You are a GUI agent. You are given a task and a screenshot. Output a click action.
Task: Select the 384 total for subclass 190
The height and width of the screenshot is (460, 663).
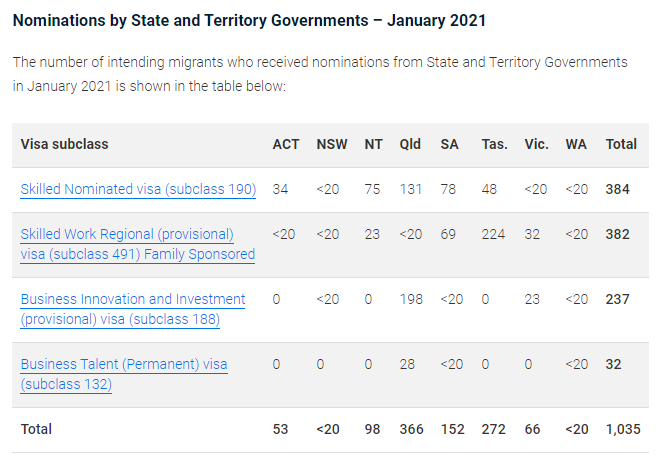617,189
